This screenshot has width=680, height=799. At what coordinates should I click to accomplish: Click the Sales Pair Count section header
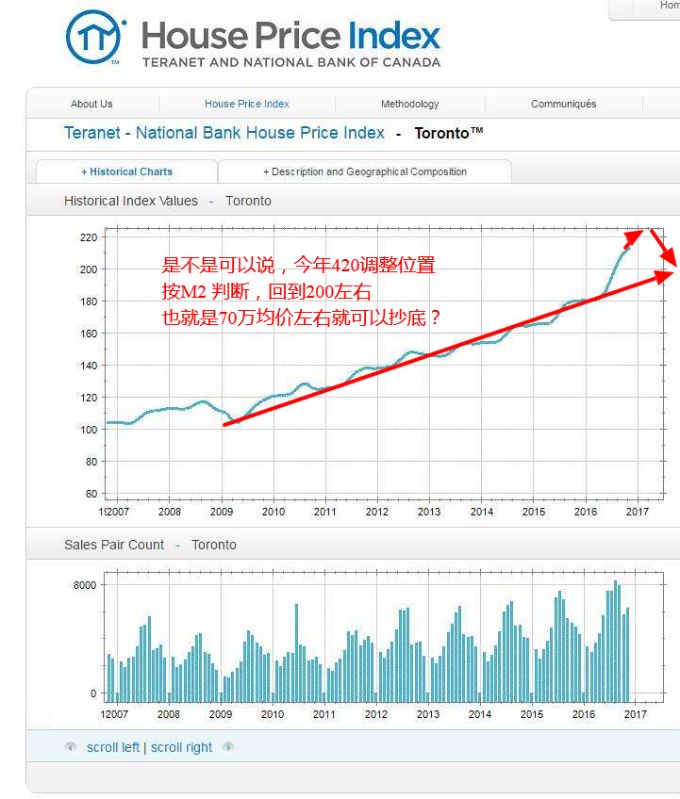coord(150,545)
